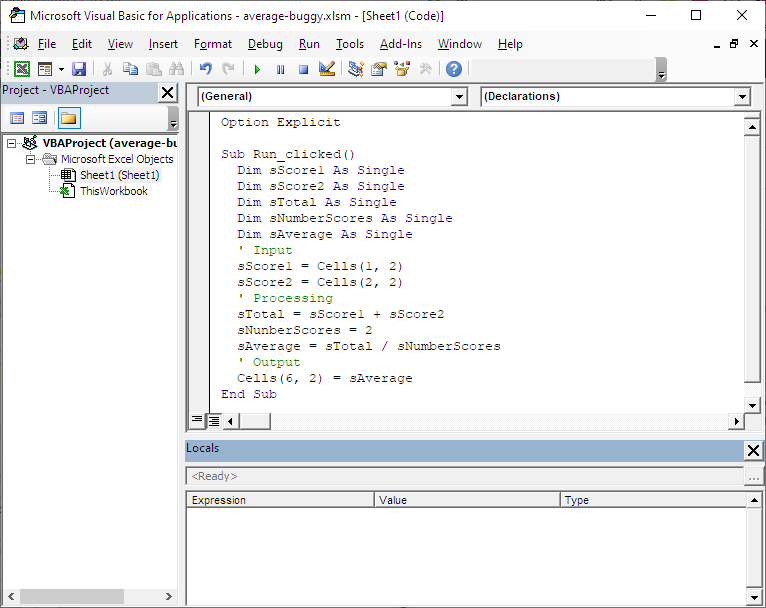The width and height of the screenshot is (766, 608).
Task: Open Insert UserForm dropdown arrow
Action: tap(61, 69)
